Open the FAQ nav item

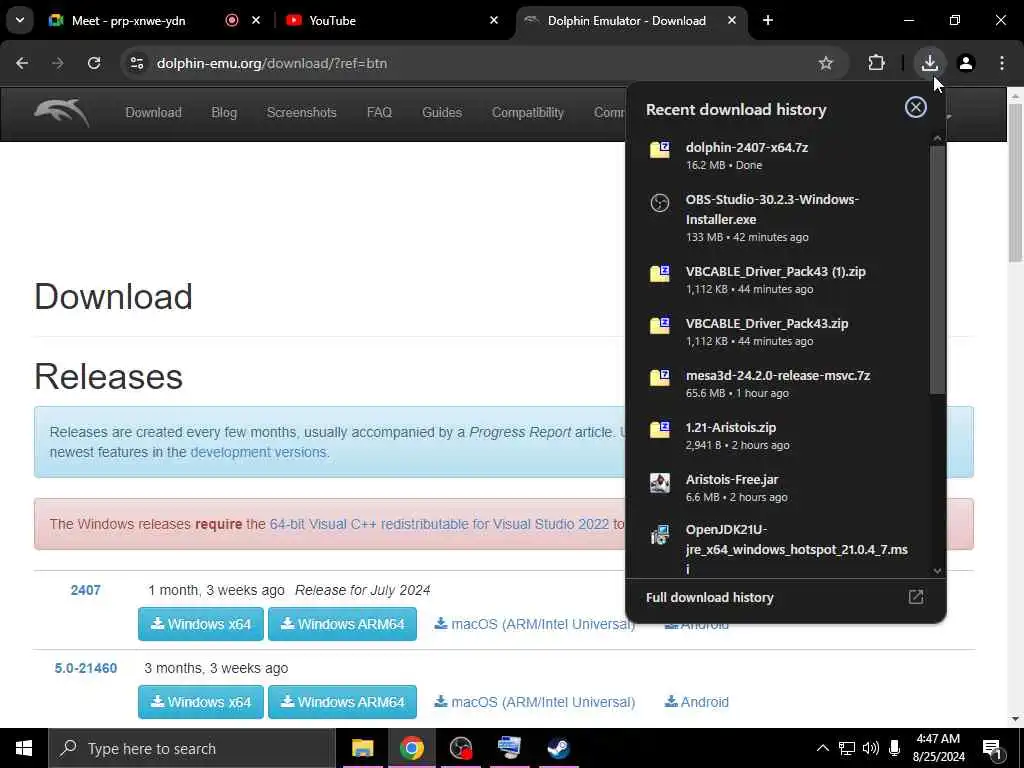point(379,112)
